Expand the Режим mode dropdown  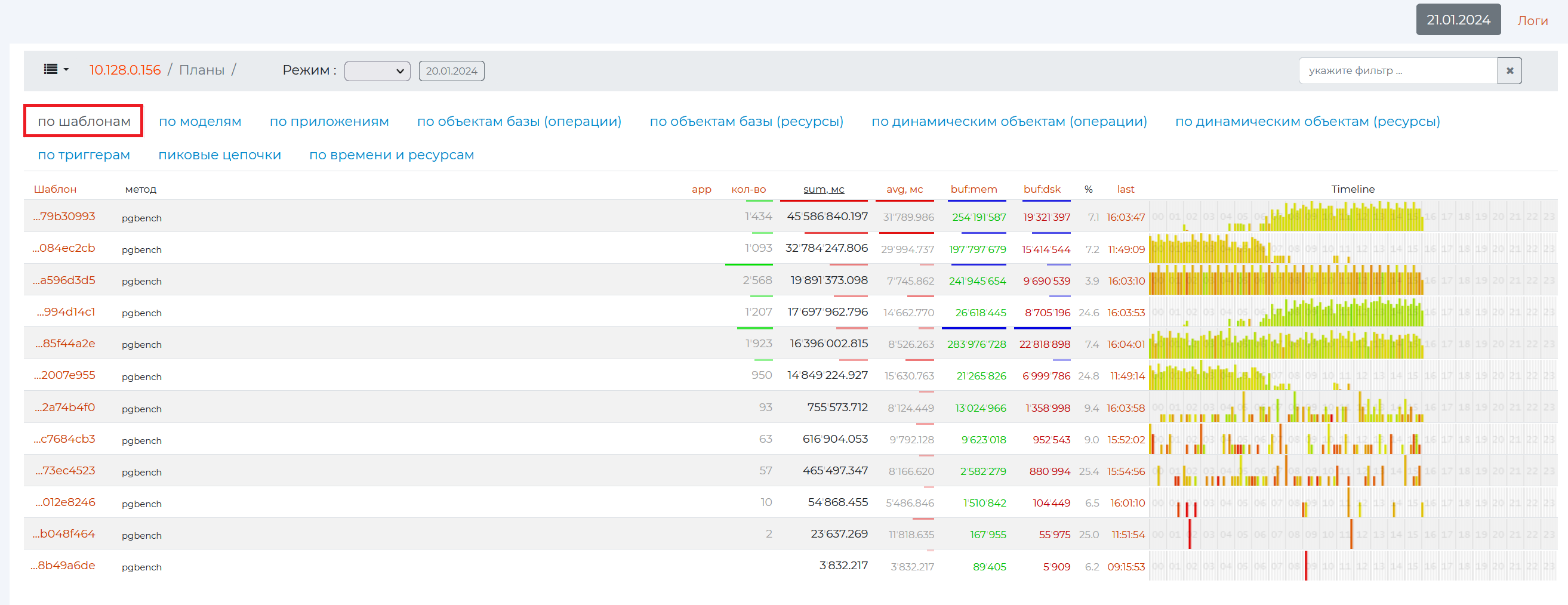(x=377, y=70)
